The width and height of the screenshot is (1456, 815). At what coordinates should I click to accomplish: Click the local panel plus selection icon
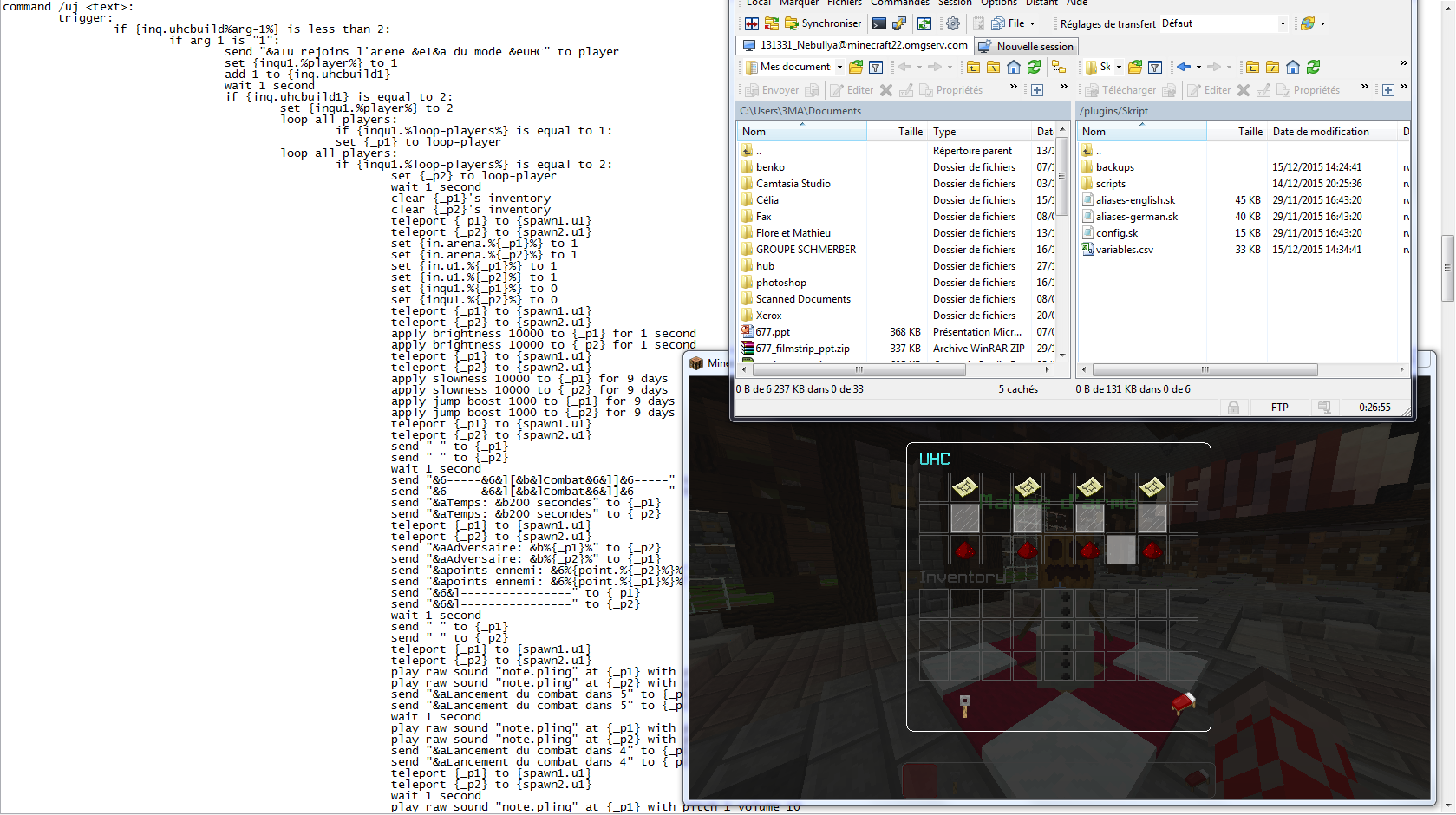(x=1037, y=90)
